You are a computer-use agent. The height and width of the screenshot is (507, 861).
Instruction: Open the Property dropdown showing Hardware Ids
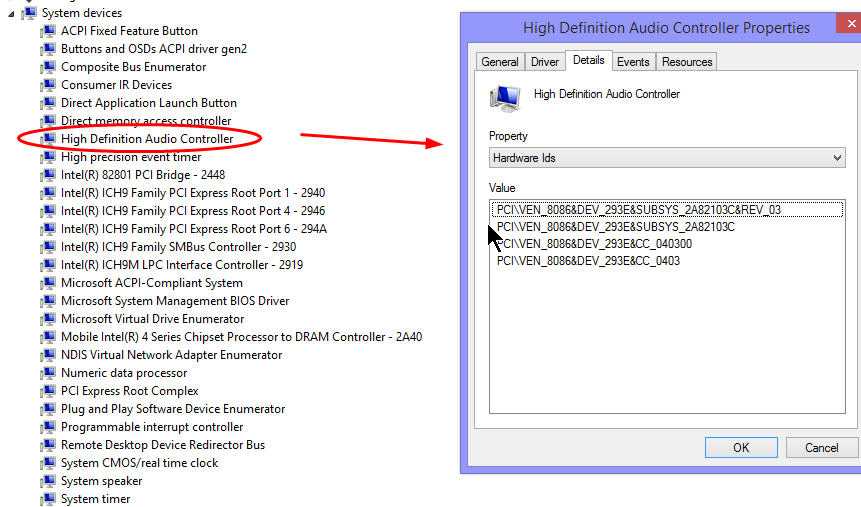667,158
